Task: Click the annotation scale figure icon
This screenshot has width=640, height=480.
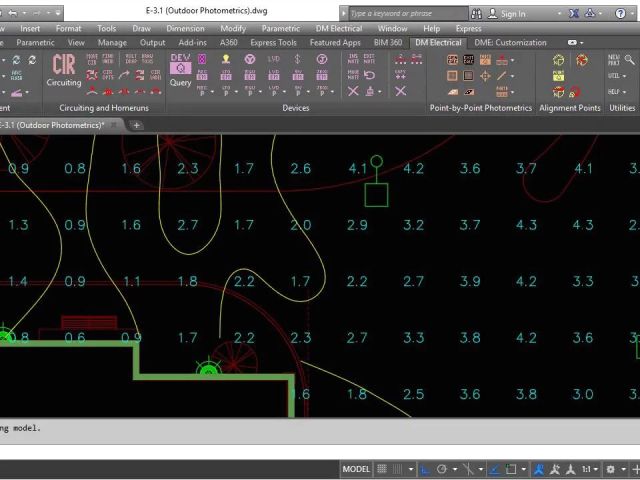Action: point(540,469)
